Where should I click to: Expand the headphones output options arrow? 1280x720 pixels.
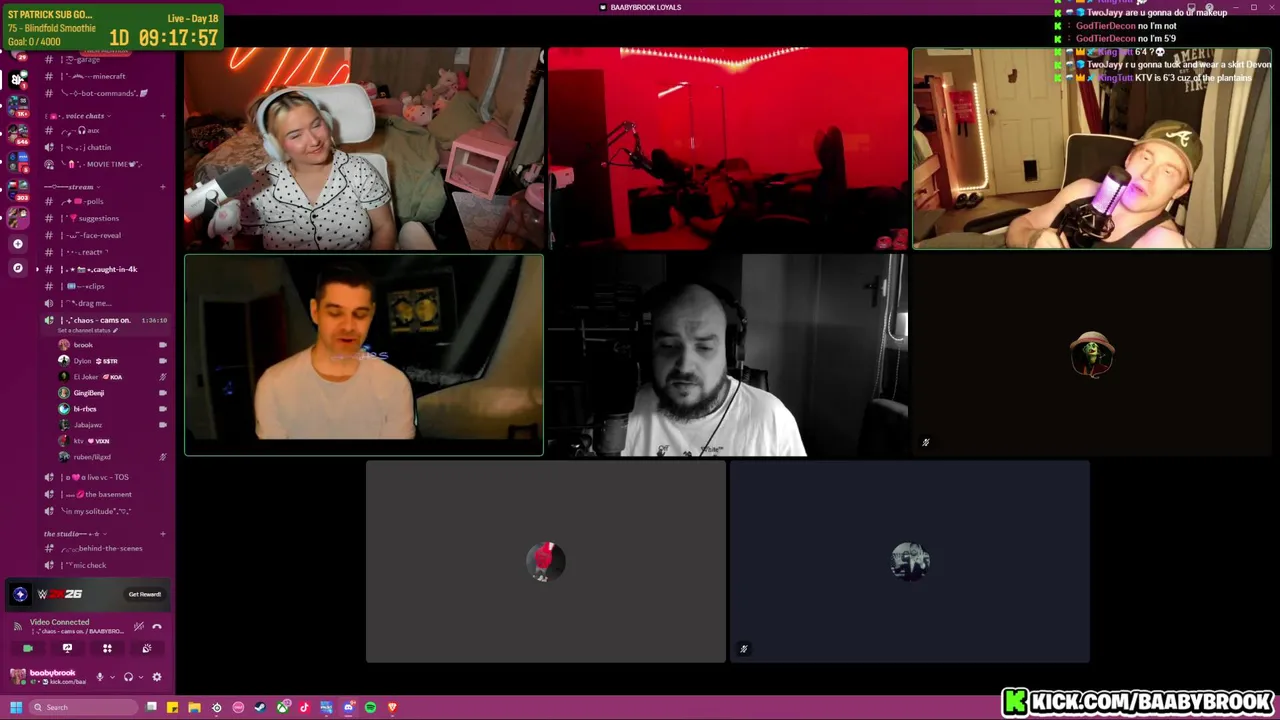140,677
